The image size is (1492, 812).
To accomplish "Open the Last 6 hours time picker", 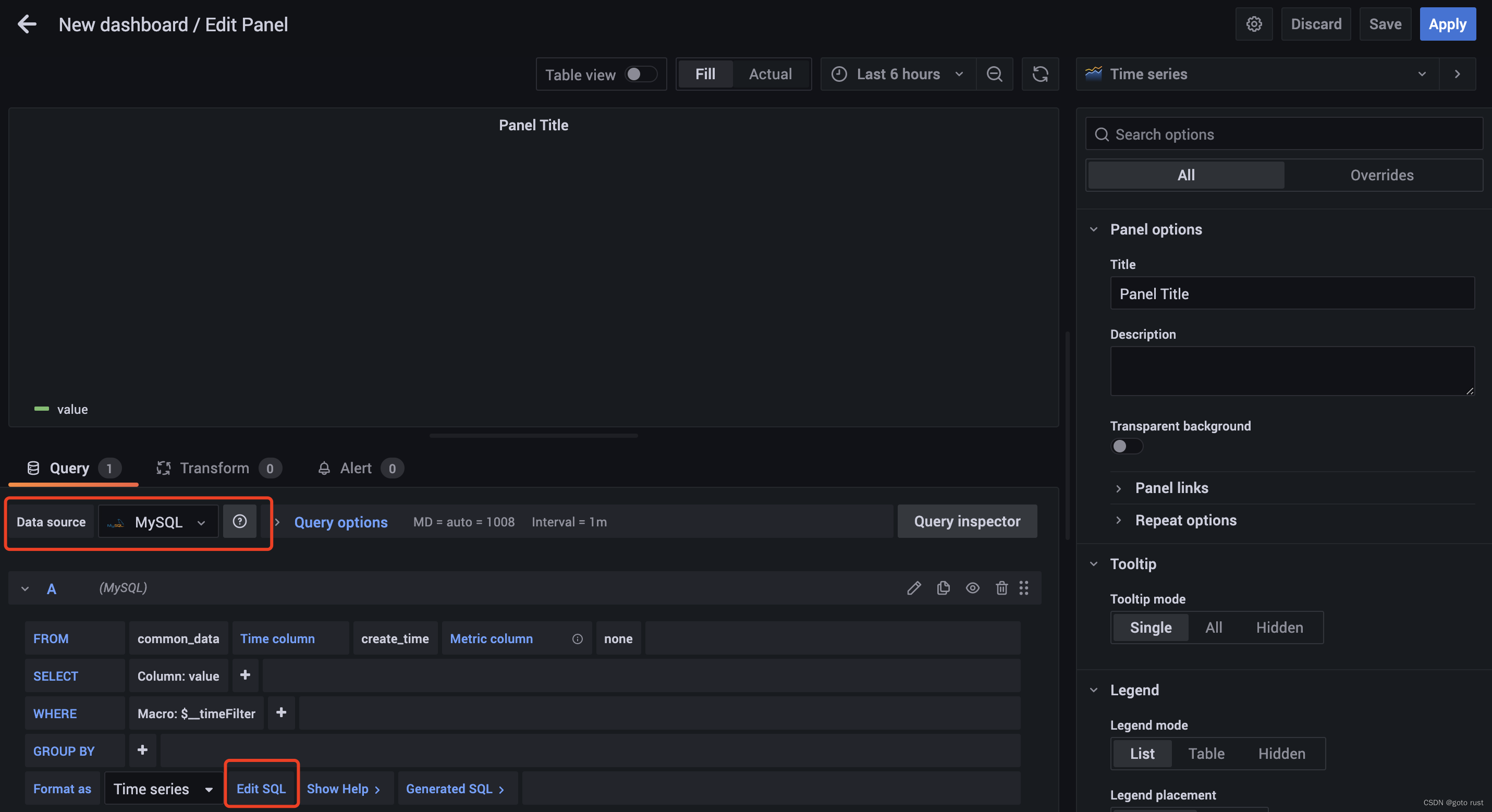I will click(x=898, y=74).
